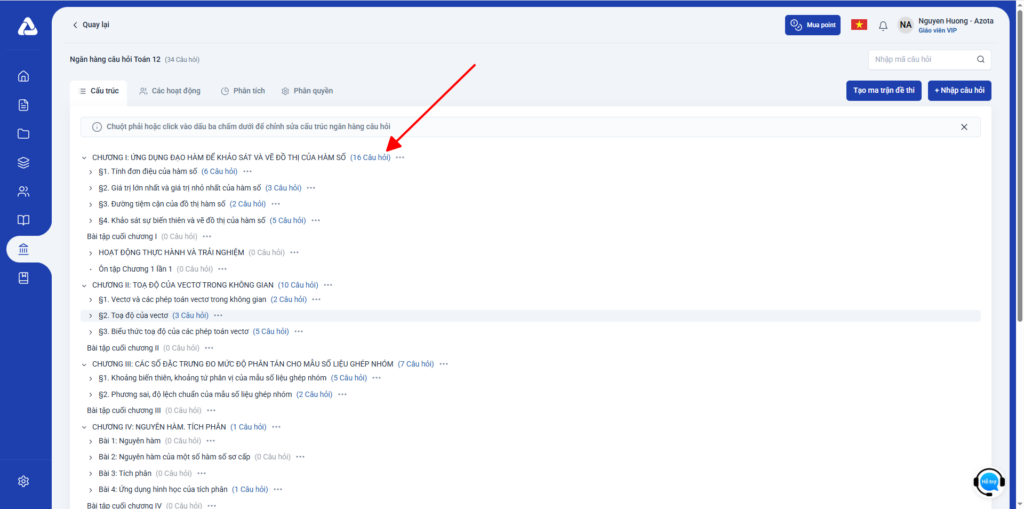The height and width of the screenshot is (509, 1024).
Task: Click the stacked layers icon in the sidebar
Action: 24,163
